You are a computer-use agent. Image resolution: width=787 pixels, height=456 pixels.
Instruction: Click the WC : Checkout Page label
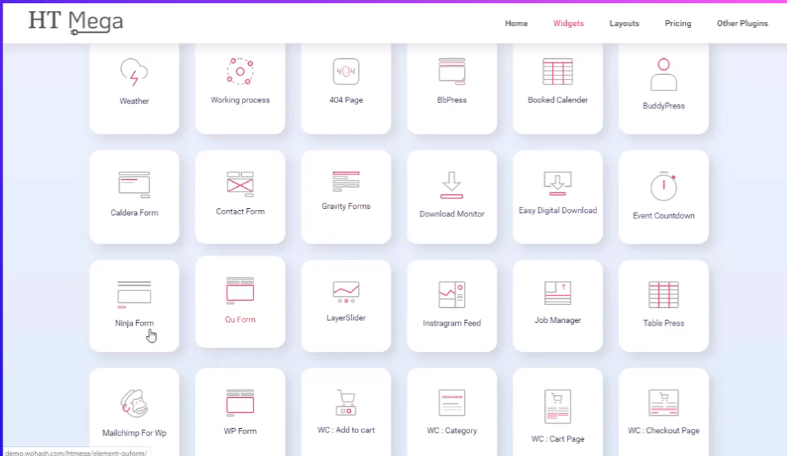pyautogui.click(x=664, y=430)
